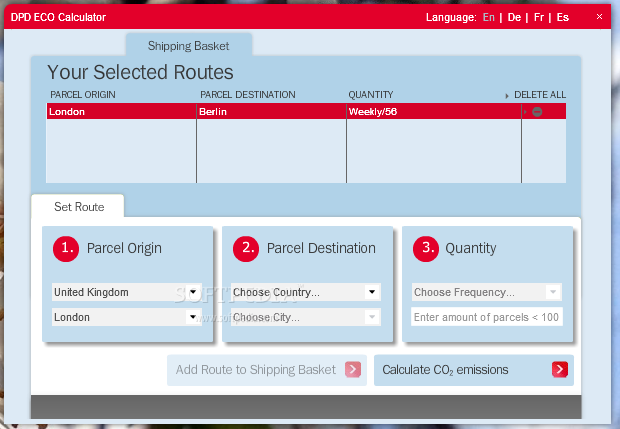Open the Choose Country destination dropdown
Image resolution: width=620 pixels, height=429 pixels.
click(x=306, y=292)
